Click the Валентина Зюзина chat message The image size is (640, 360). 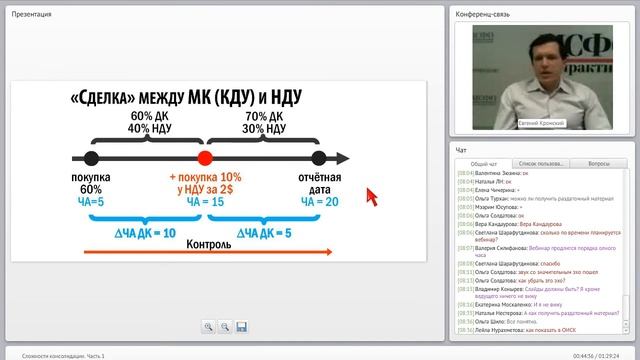point(493,173)
